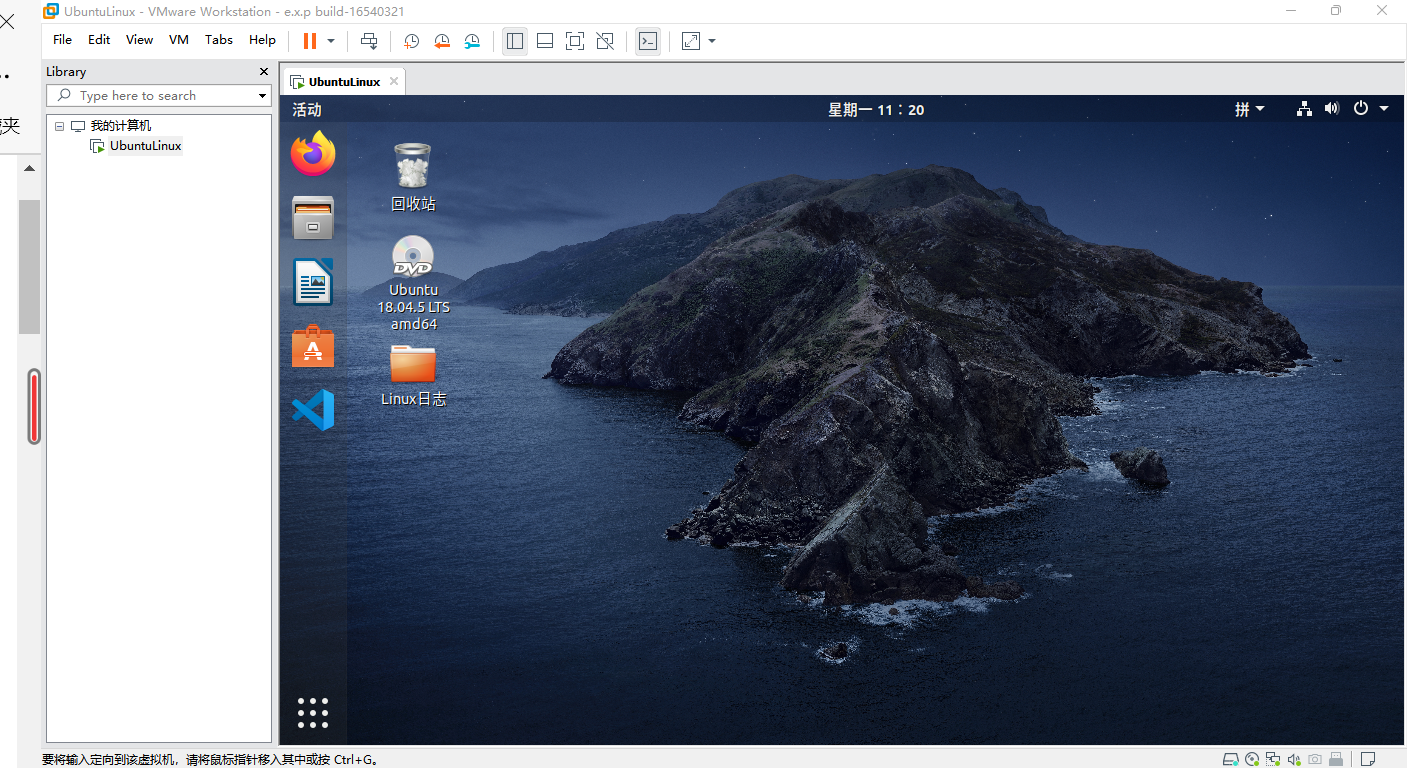Screen dimensions: 1407x768
Task: Open the snapshot manager
Action: click(x=472, y=41)
